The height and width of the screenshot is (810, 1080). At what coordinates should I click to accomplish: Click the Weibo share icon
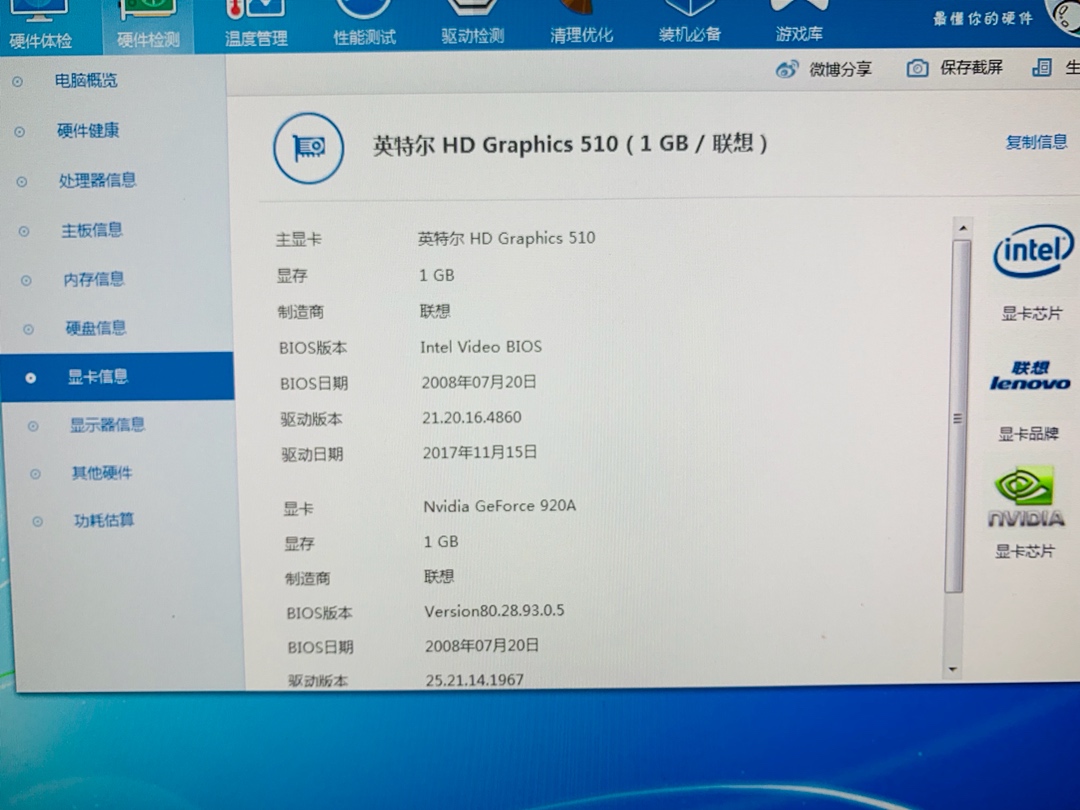787,69
